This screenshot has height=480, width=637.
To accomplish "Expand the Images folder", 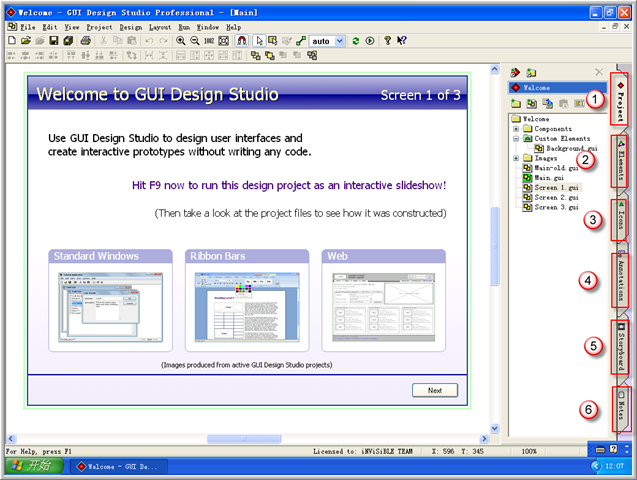I will coord(516,158).
